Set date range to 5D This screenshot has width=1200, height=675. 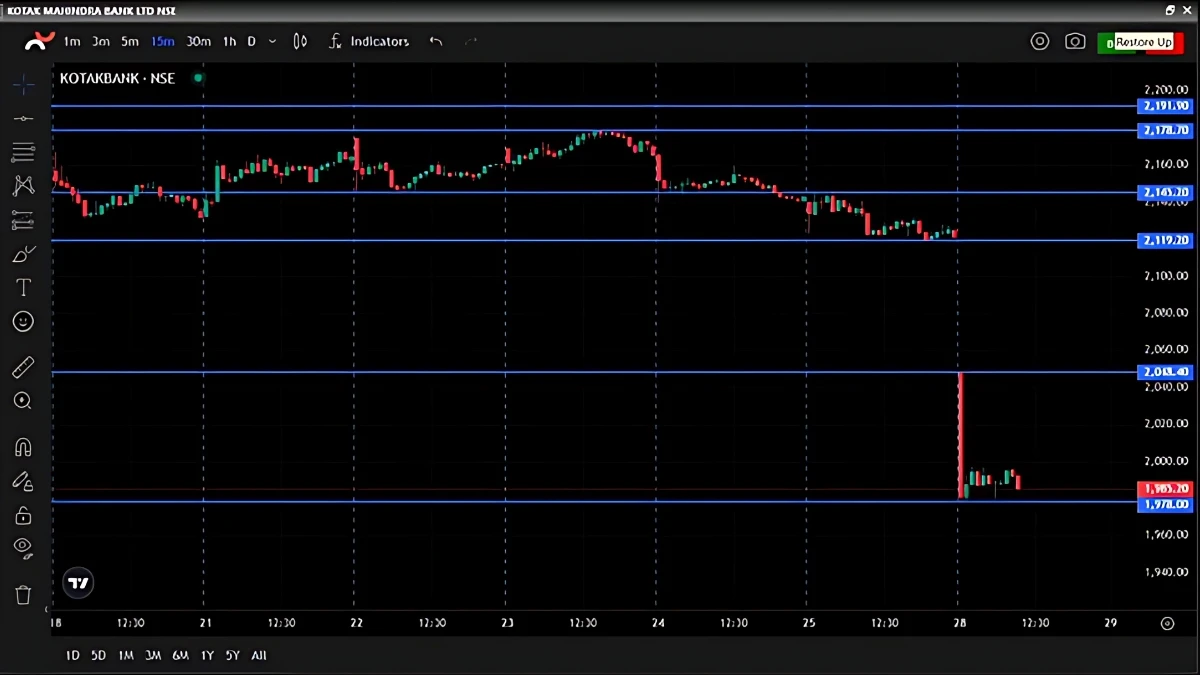pyautogui.click(x=98, y=656)
